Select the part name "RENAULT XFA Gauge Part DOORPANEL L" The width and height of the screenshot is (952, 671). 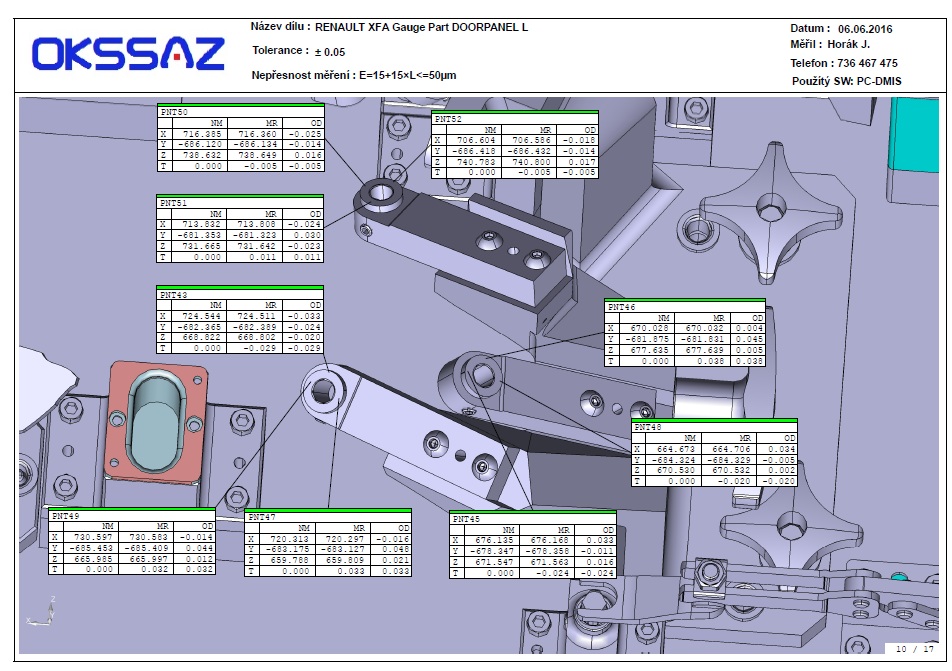[x=421, y=27]
